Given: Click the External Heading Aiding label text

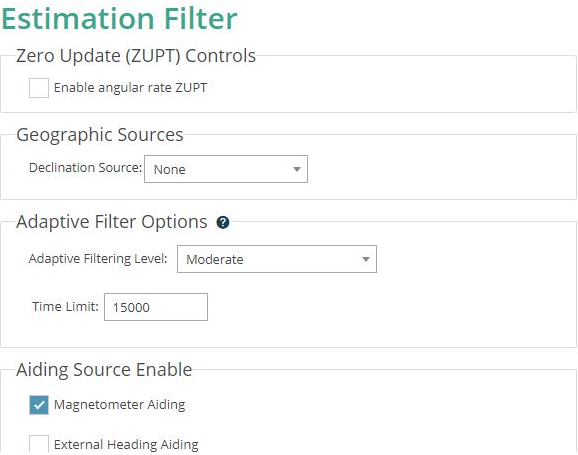Looking at the screenshot, I should [x=126, y=444].
